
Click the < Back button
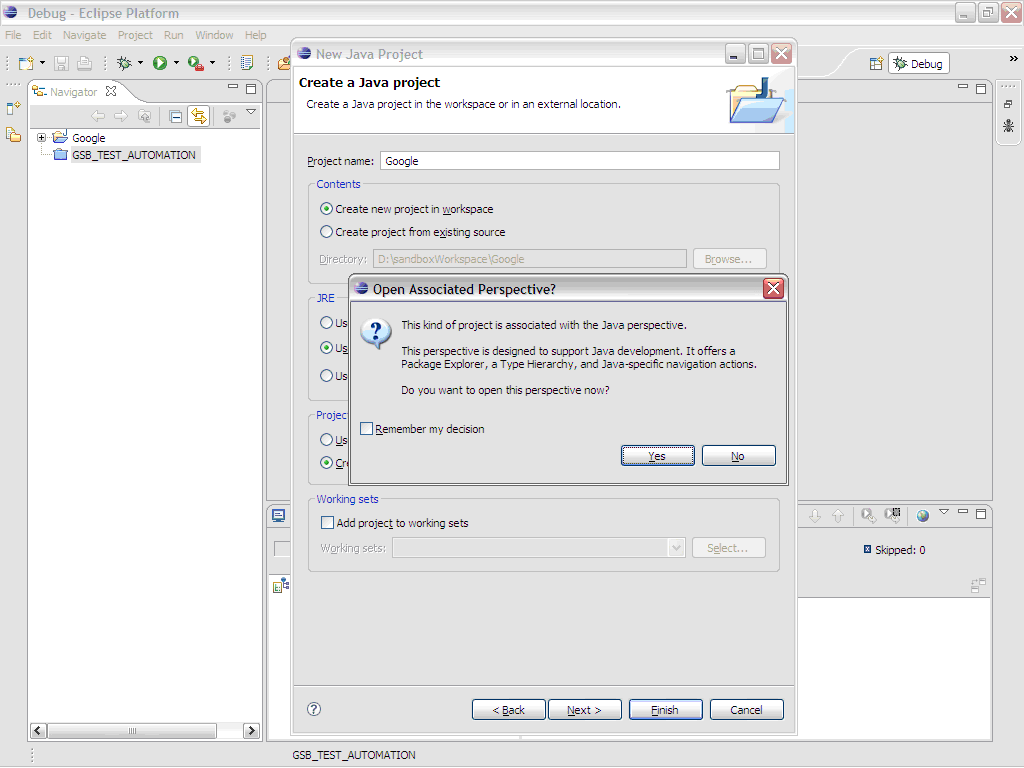(x=508, y=709)
